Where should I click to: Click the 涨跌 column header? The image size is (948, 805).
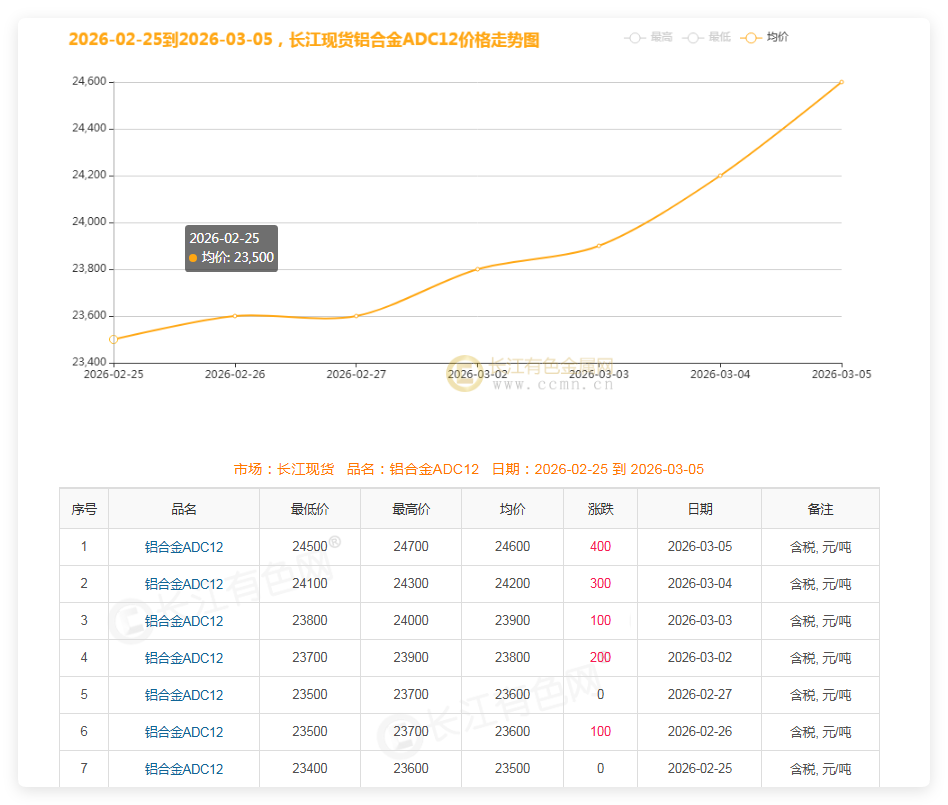pos(600,509)
